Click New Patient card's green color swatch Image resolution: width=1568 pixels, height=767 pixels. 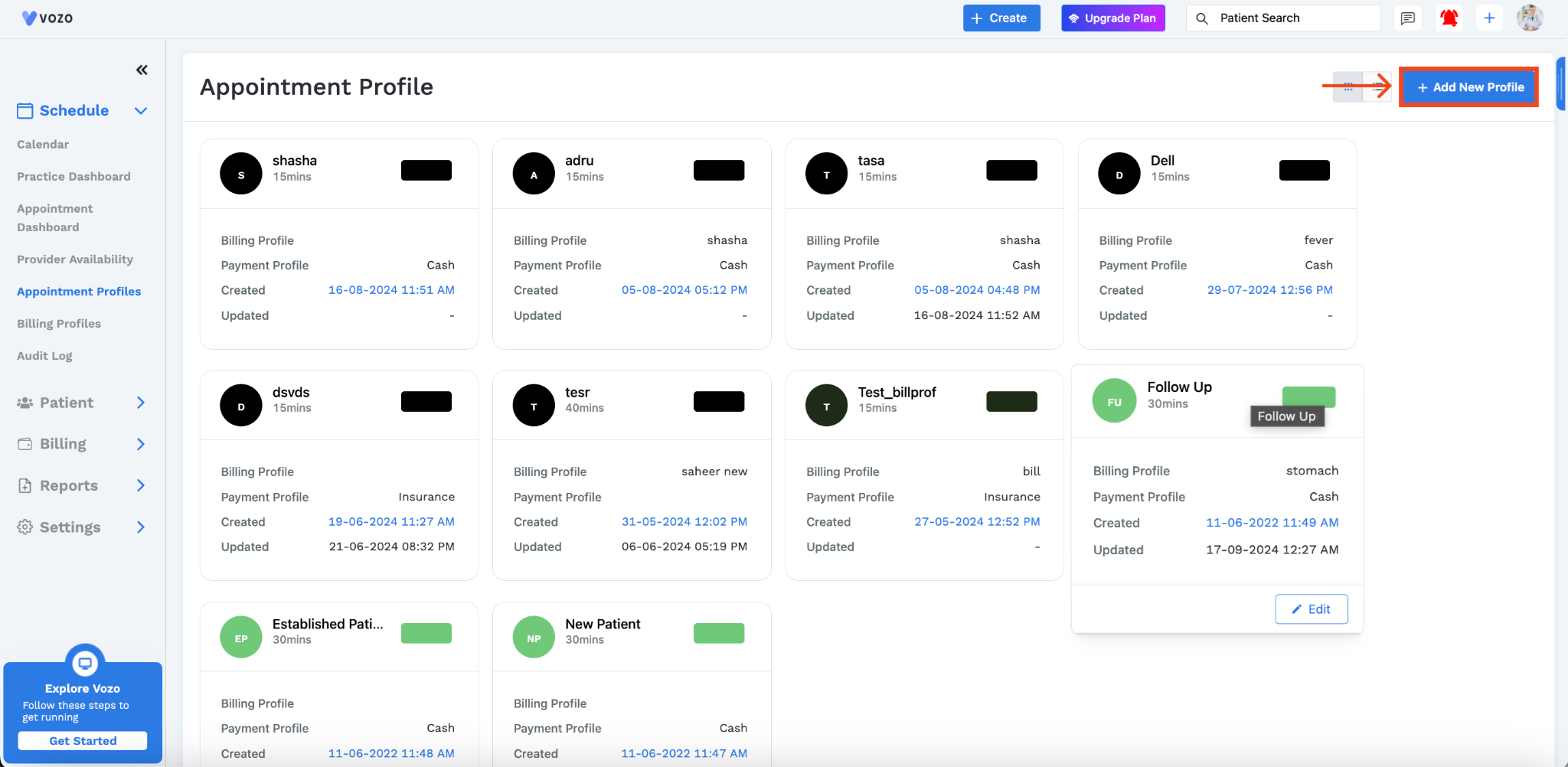tap(719, 633)
